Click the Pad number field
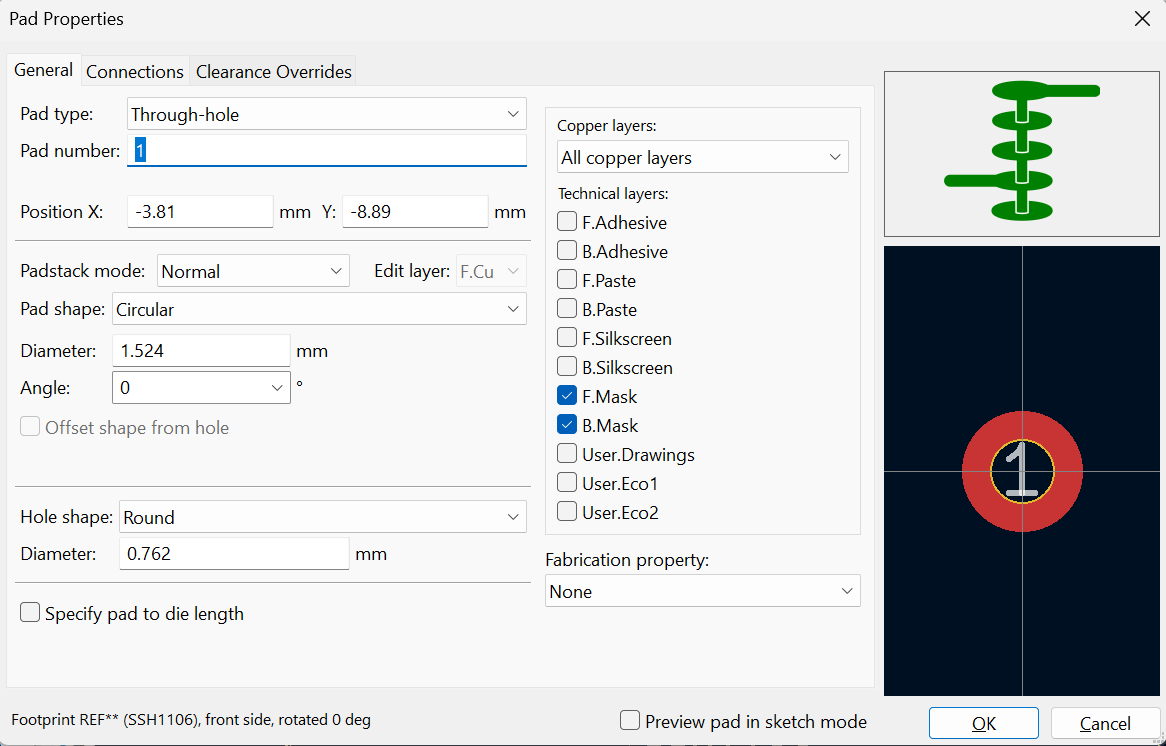Viewport: 1166px width, 746px height. (326, 151)
